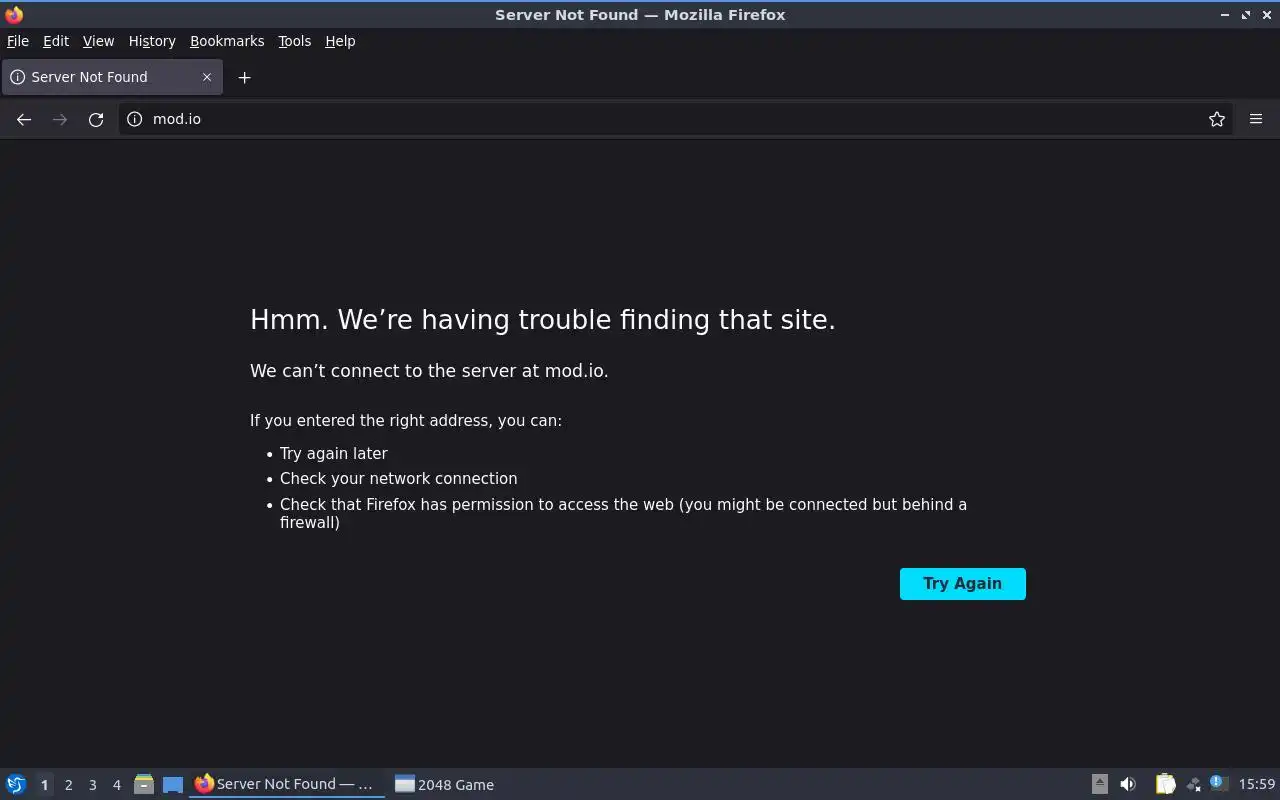Viewport: 1280px width, 800px height.
Task: Switch to workspace 2
Action: pyautogui.click(x=68, y=785)
